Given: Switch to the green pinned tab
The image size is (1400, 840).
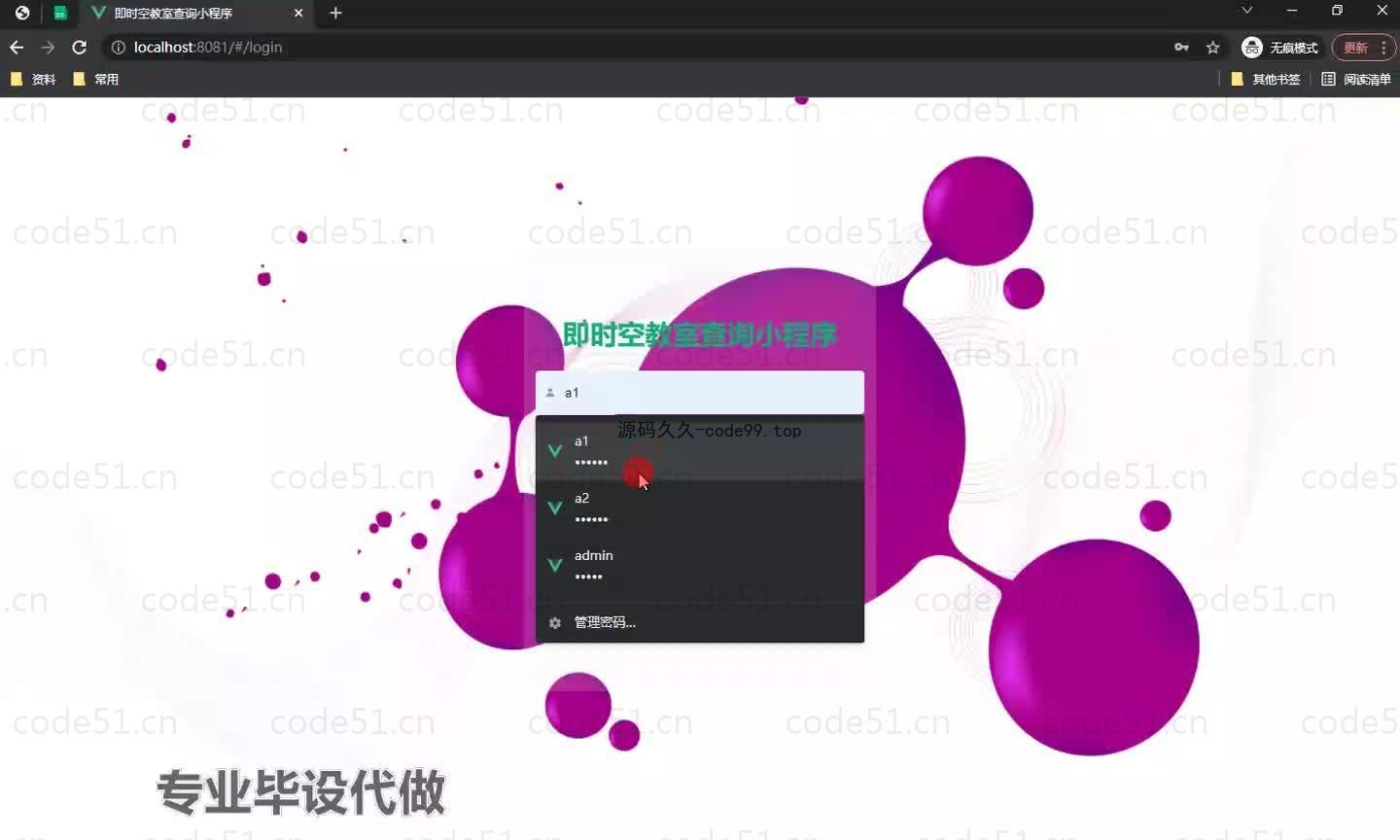Looking at the screenshot, I should (x=59, y=13).
